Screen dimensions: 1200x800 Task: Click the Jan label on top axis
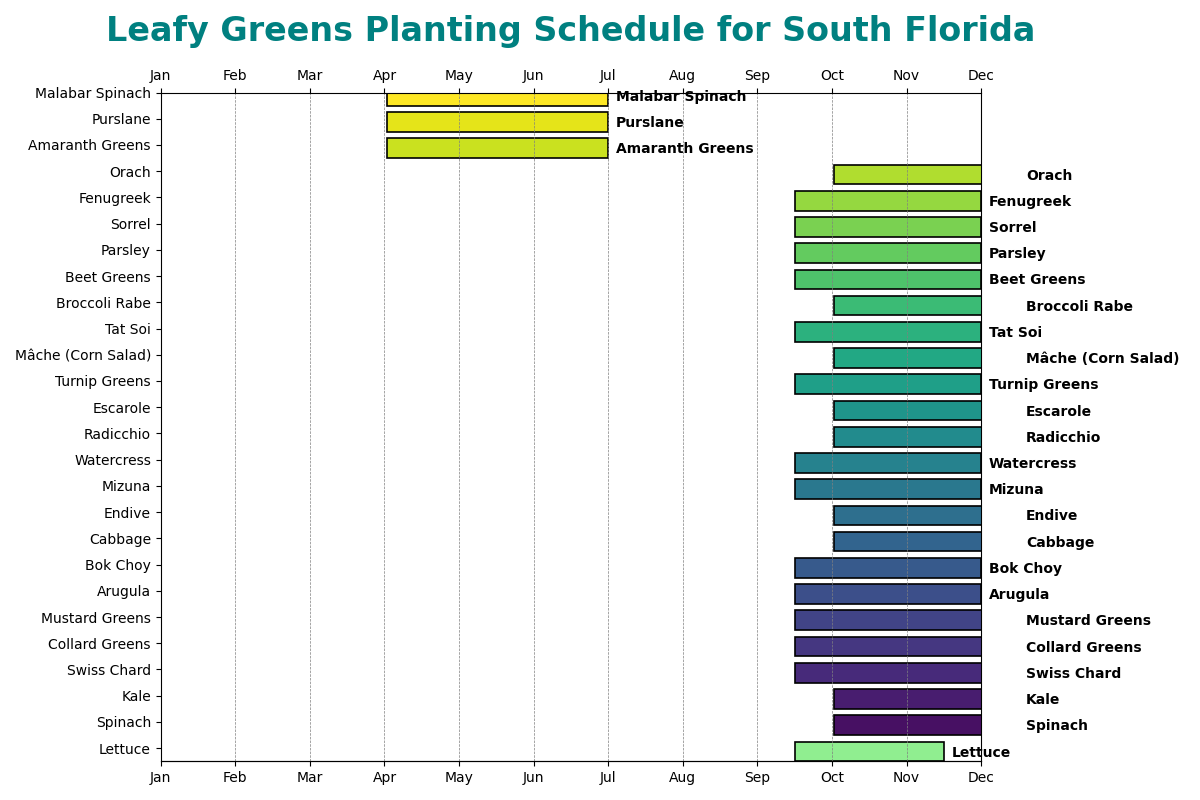click(x=160, y=76)
